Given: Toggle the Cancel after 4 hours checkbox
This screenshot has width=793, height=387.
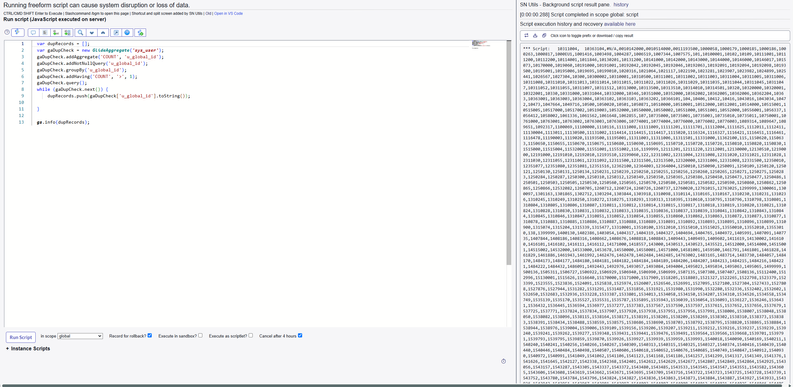Looking at the screenshot, I should pos(300,335).
